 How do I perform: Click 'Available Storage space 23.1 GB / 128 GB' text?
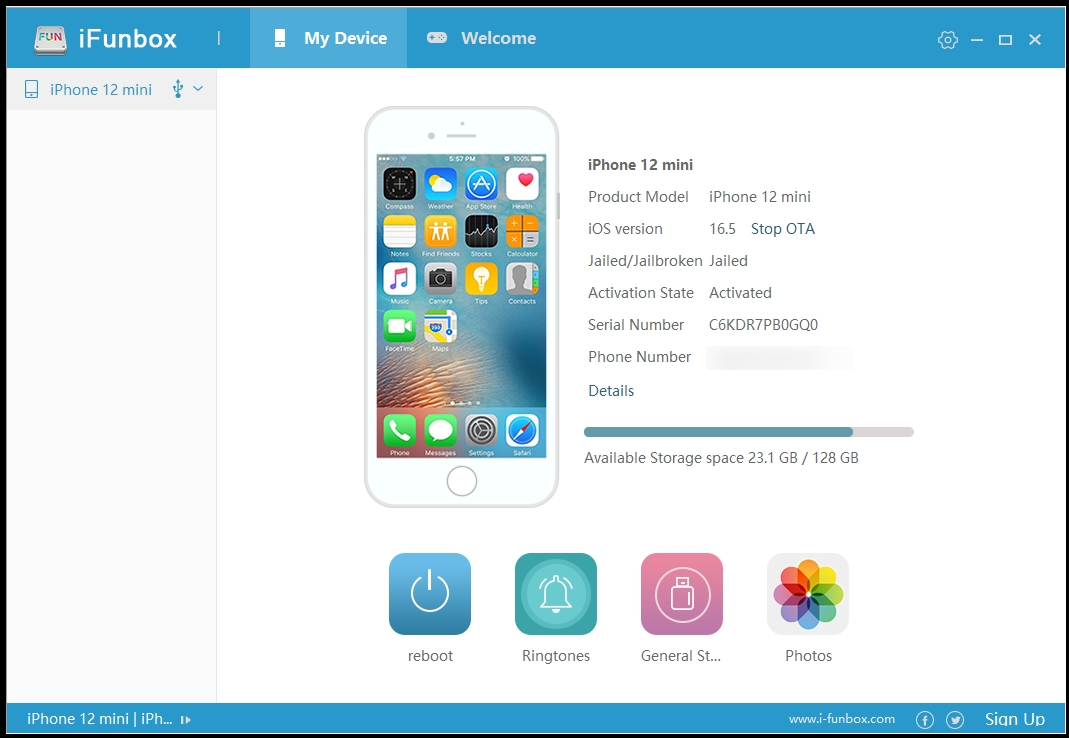click(721, 458)
